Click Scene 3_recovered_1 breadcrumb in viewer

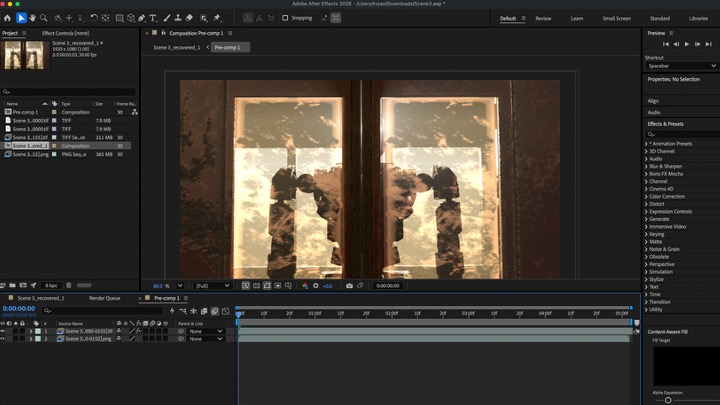click(177, 47)
